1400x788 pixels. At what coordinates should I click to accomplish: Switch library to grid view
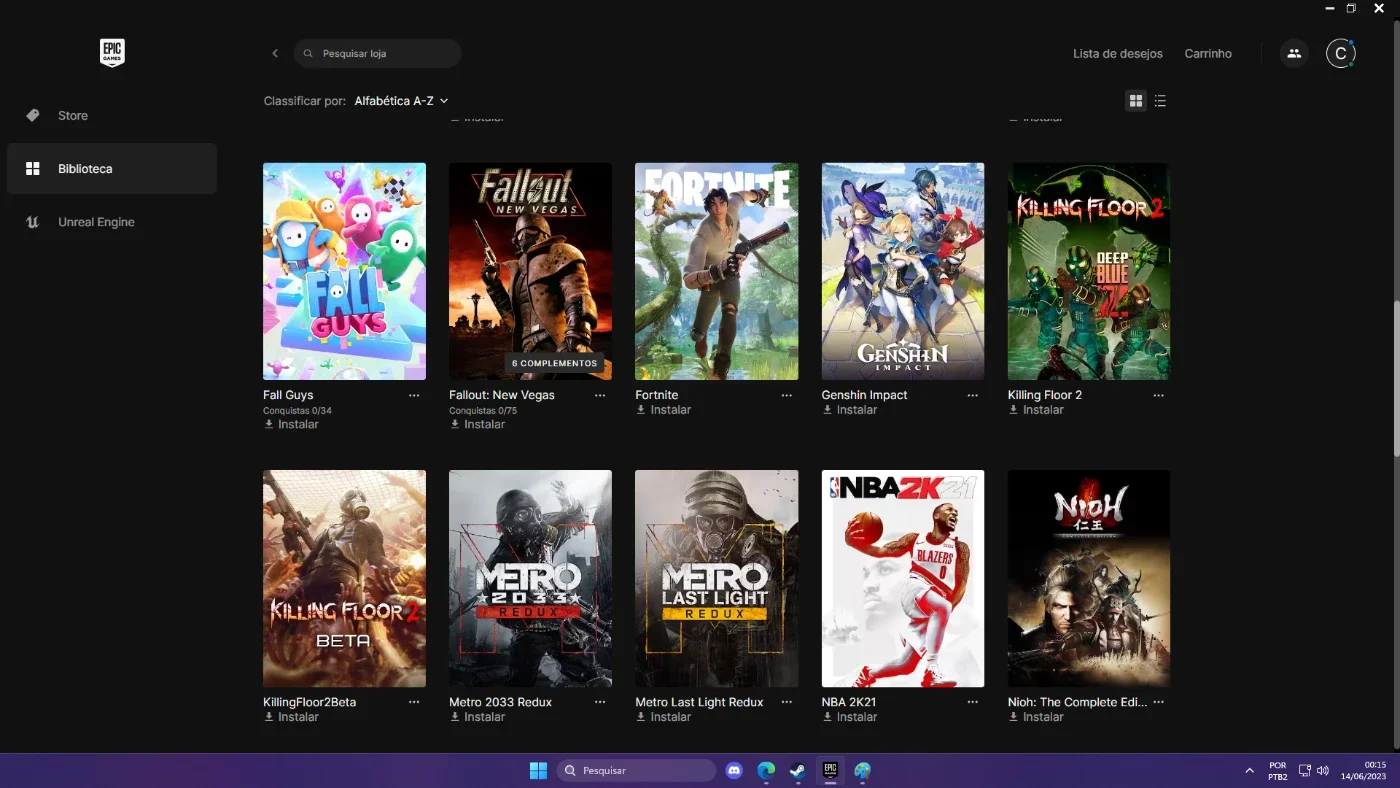1136,101
